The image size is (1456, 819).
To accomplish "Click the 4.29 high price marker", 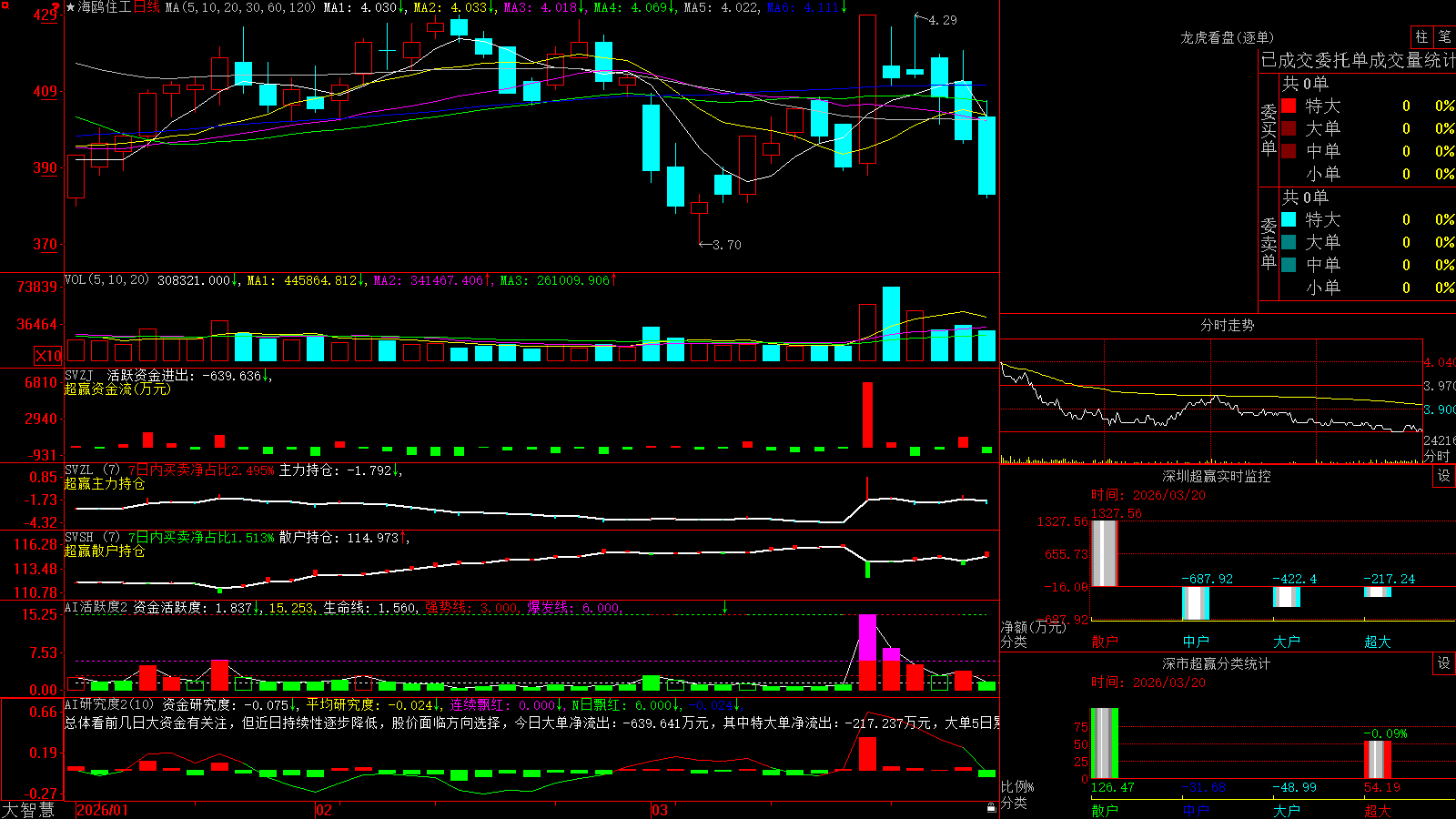I will click(x=943, y=20).
